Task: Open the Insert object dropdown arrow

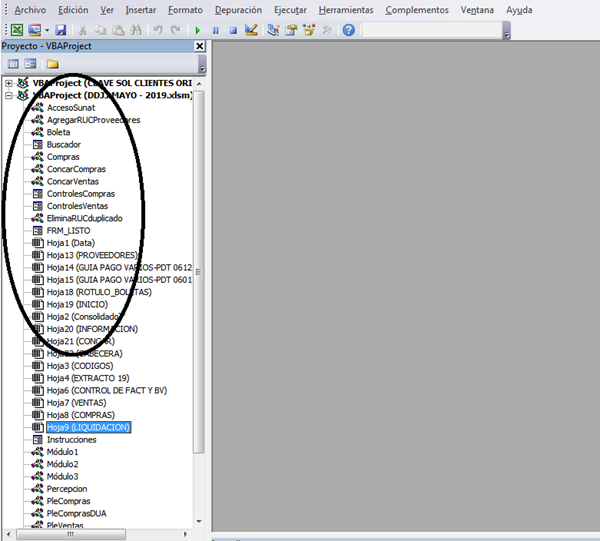Action: (x=47, y=30)
